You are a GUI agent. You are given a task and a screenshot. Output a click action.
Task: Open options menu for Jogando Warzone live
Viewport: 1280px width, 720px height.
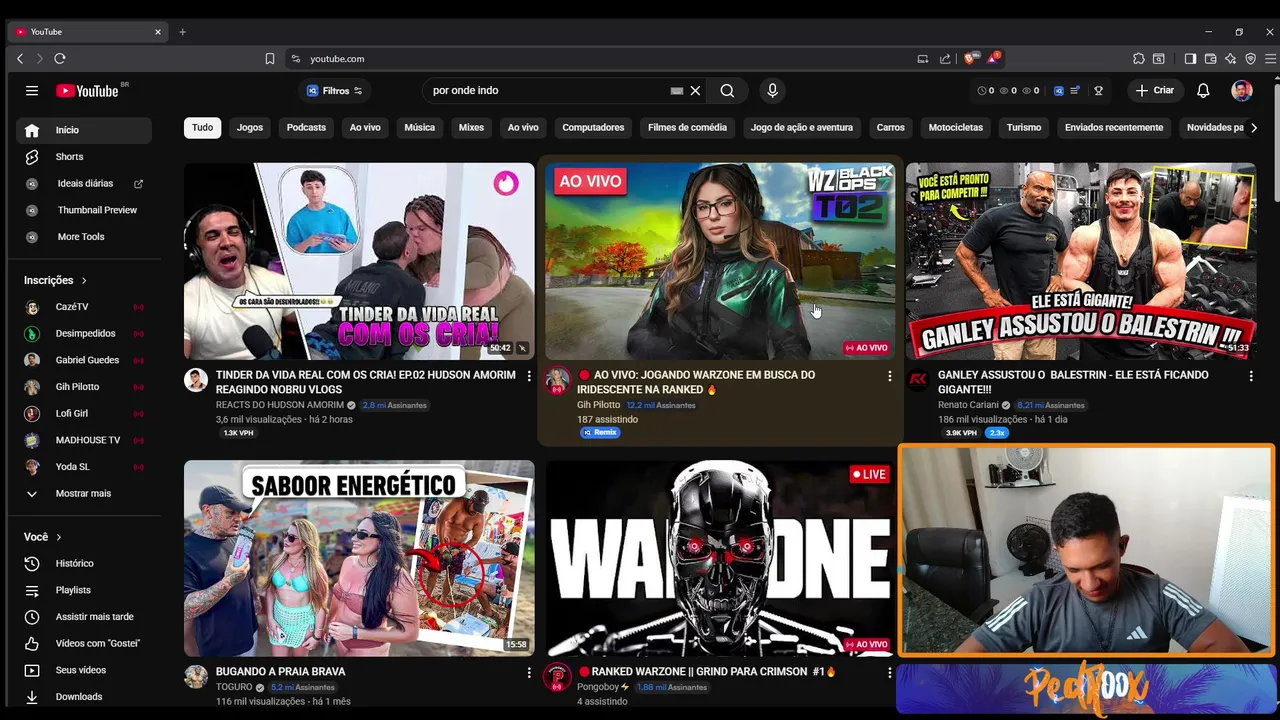click(x=890, y=376)
